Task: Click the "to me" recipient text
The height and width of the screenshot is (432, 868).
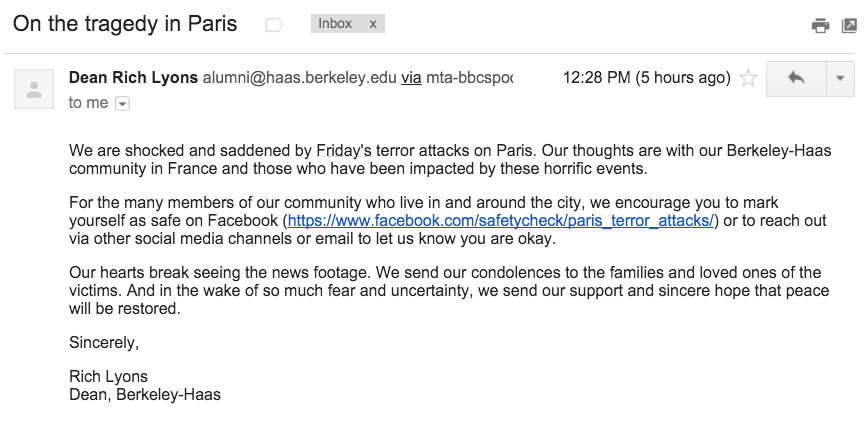Action: point(88,103)
